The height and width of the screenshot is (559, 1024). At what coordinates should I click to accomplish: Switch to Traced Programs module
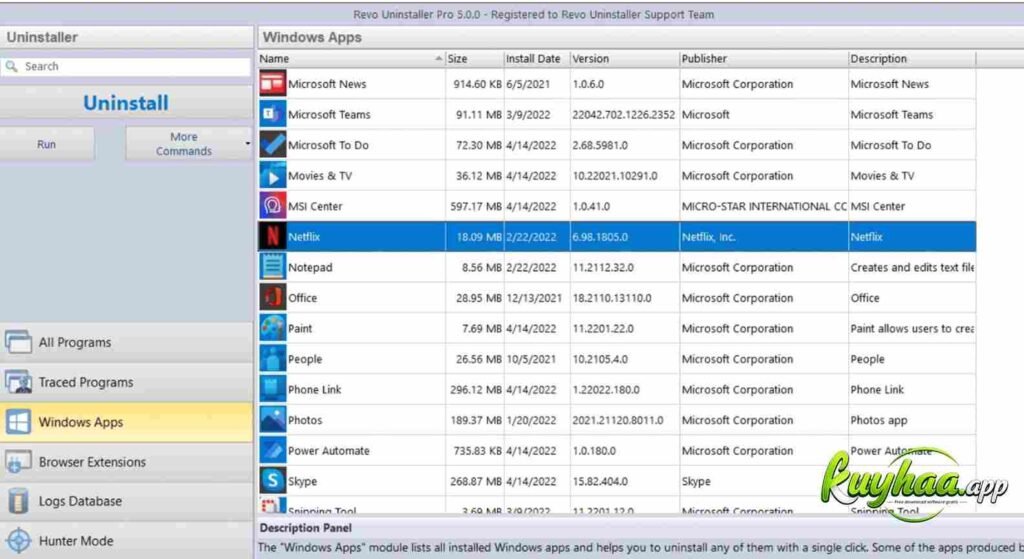[126, 382]
